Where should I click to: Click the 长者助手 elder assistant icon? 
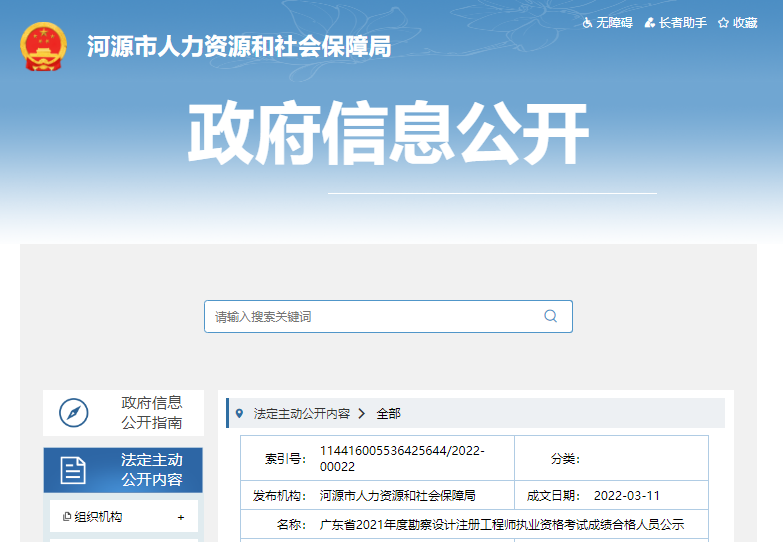tap(649, 22)
